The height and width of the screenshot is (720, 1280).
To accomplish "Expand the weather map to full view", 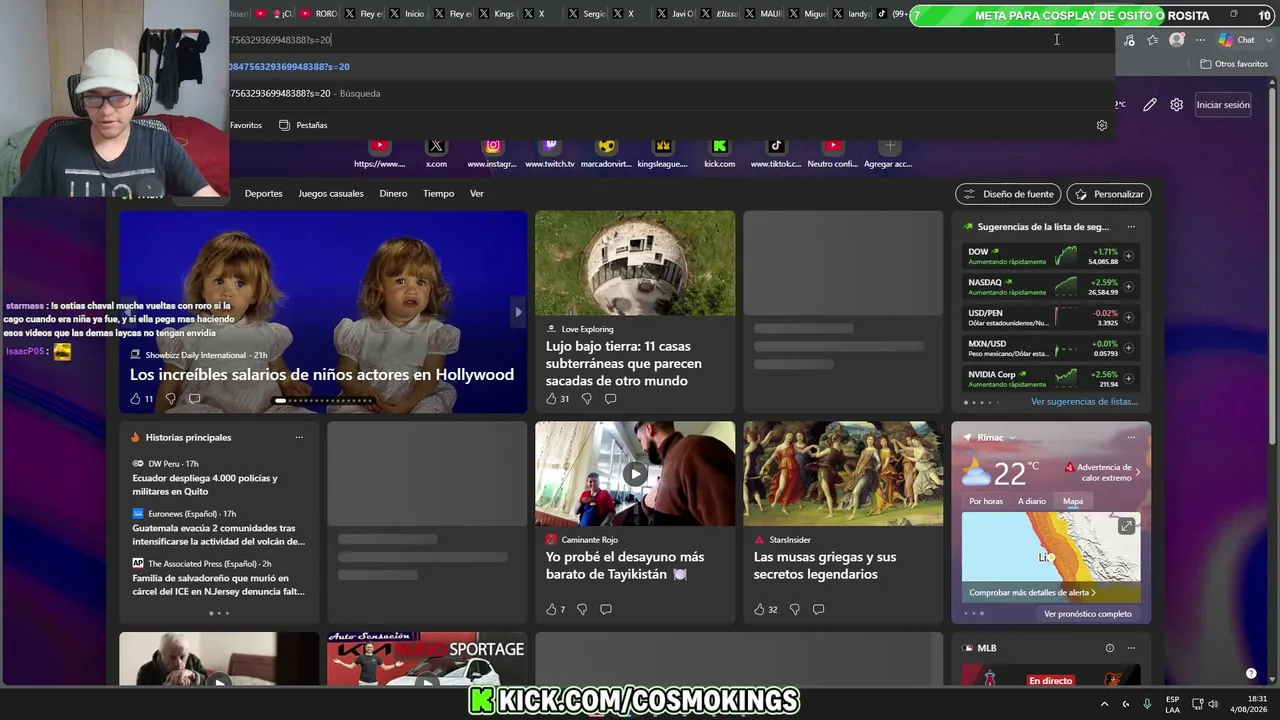I will coord(1126,526).
